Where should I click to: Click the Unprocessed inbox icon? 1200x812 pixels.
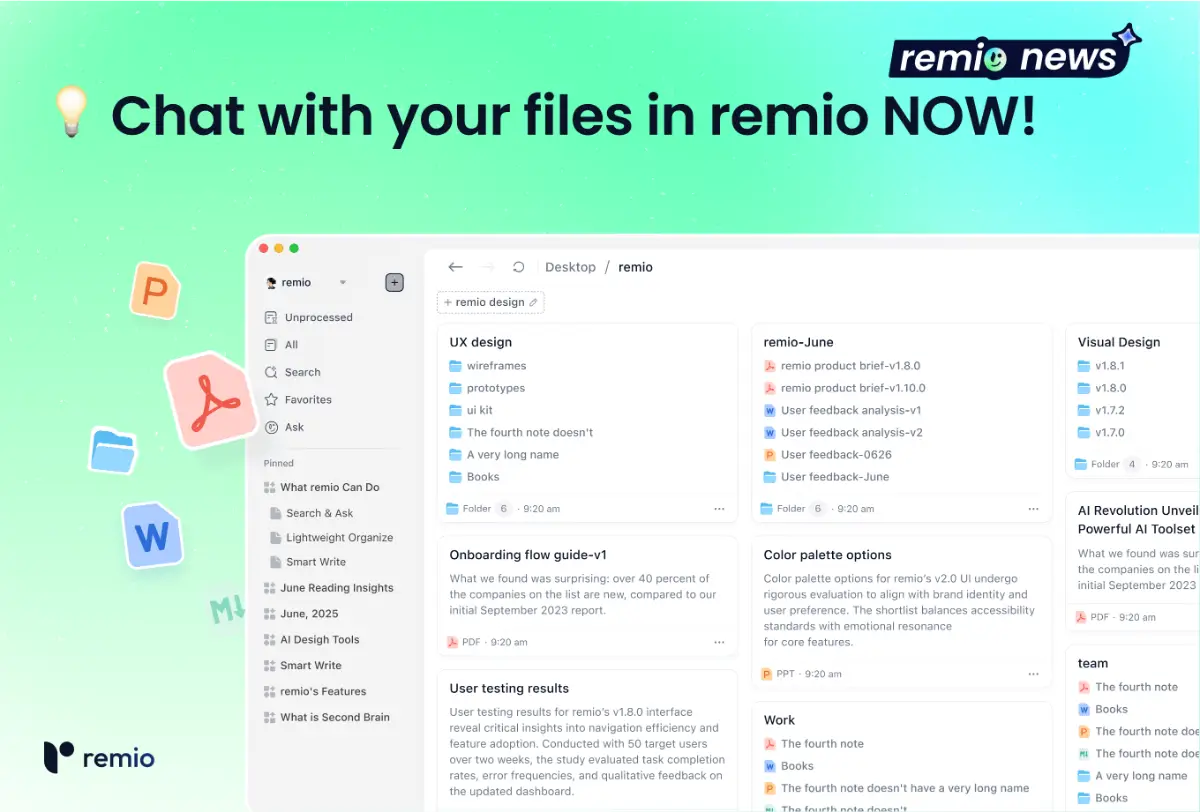pyautogui.click(x=270, y=317)
